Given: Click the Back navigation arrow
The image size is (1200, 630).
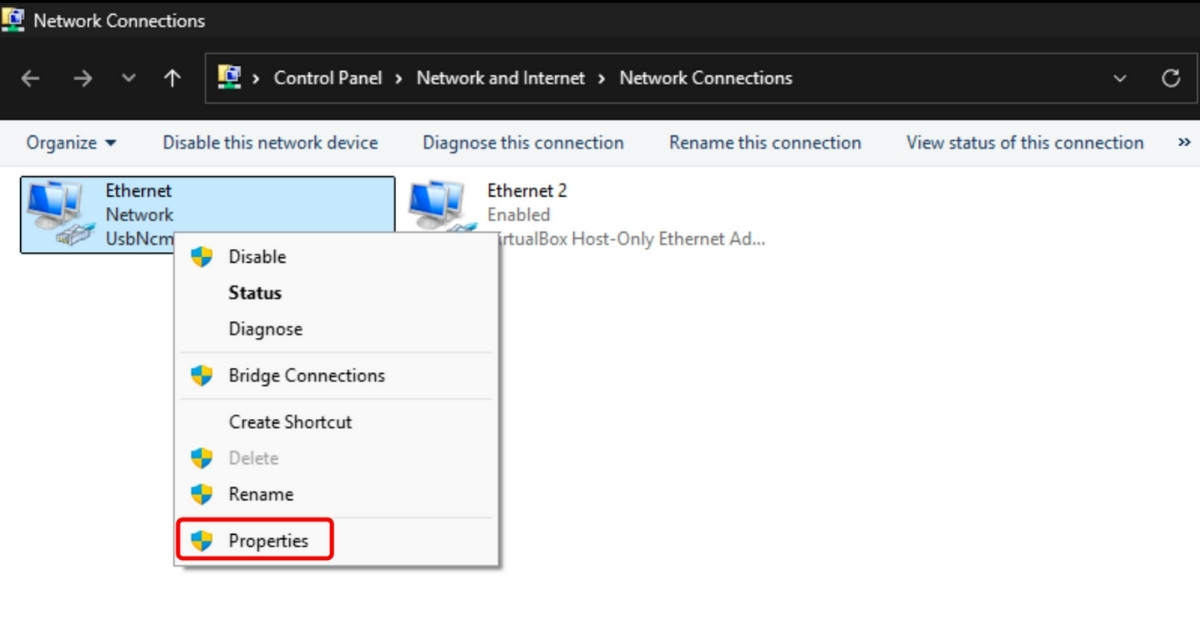Looking at the screenshot, I should pos(30,79).
